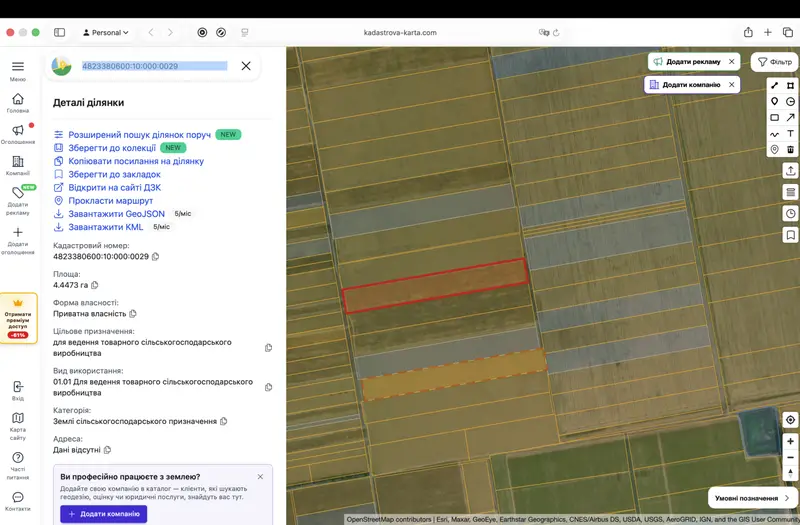The image size is (800, 525).
Task: Click the premium access promo banner
Action: pos(18,318)
